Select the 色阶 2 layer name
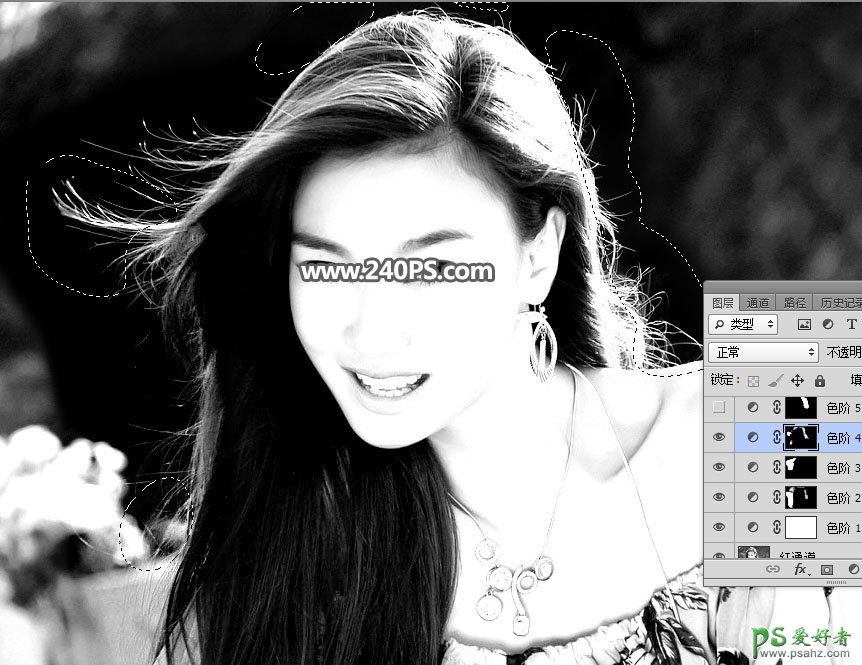Screen dimensions: 862x665 click(x=844, y=497)
